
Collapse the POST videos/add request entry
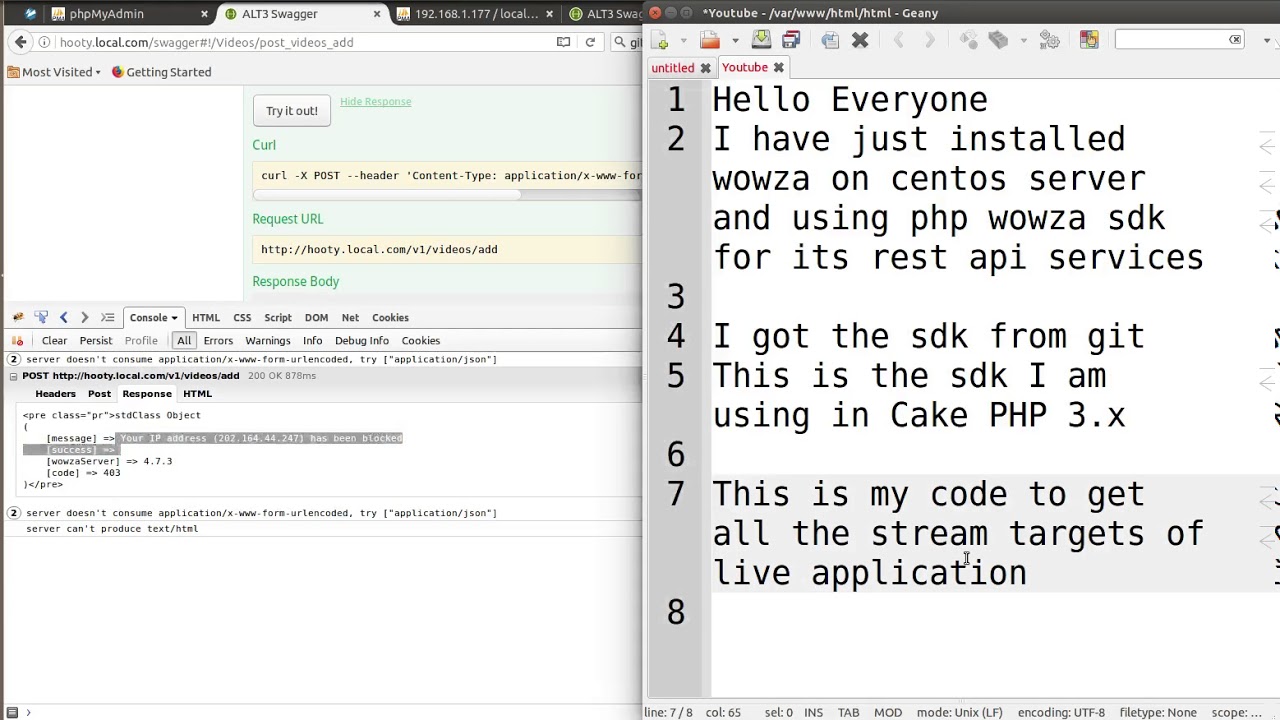[14, 376]
